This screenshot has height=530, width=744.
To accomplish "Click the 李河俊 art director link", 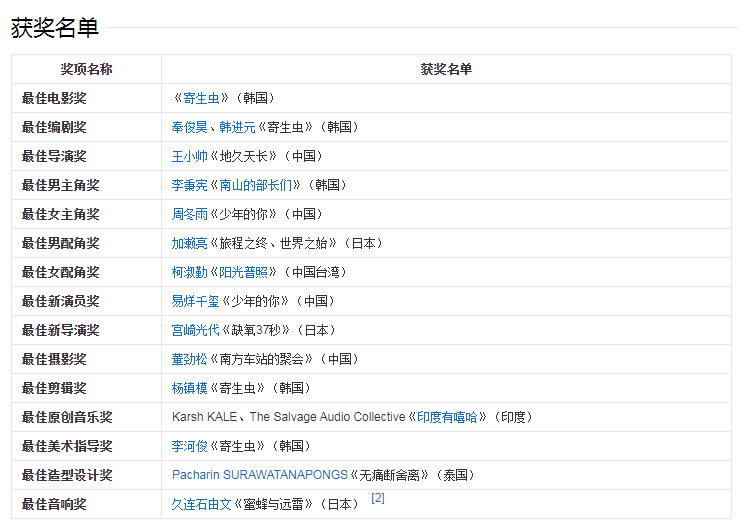I will point(190,446).
